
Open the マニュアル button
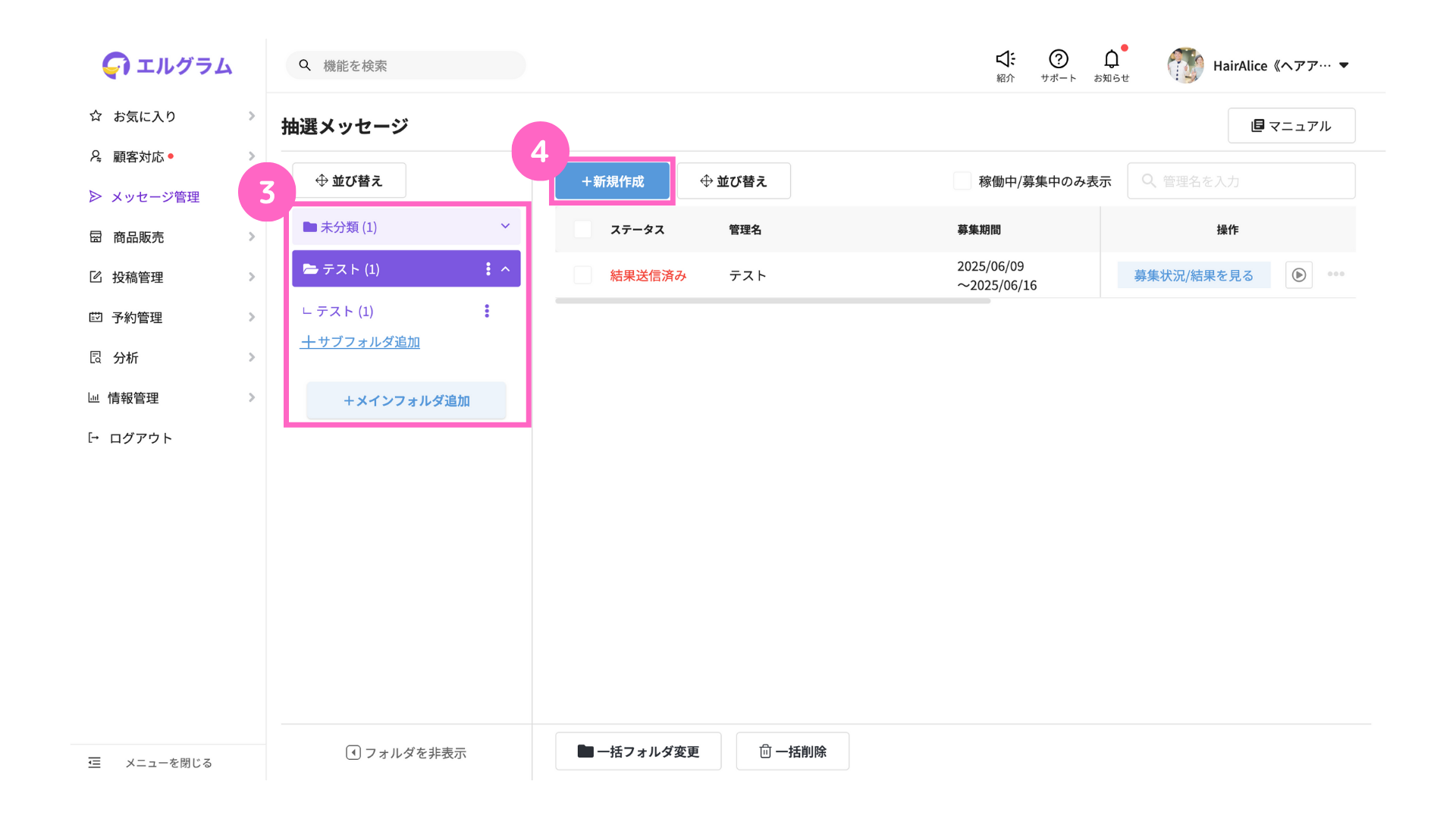pos(1291,125)
